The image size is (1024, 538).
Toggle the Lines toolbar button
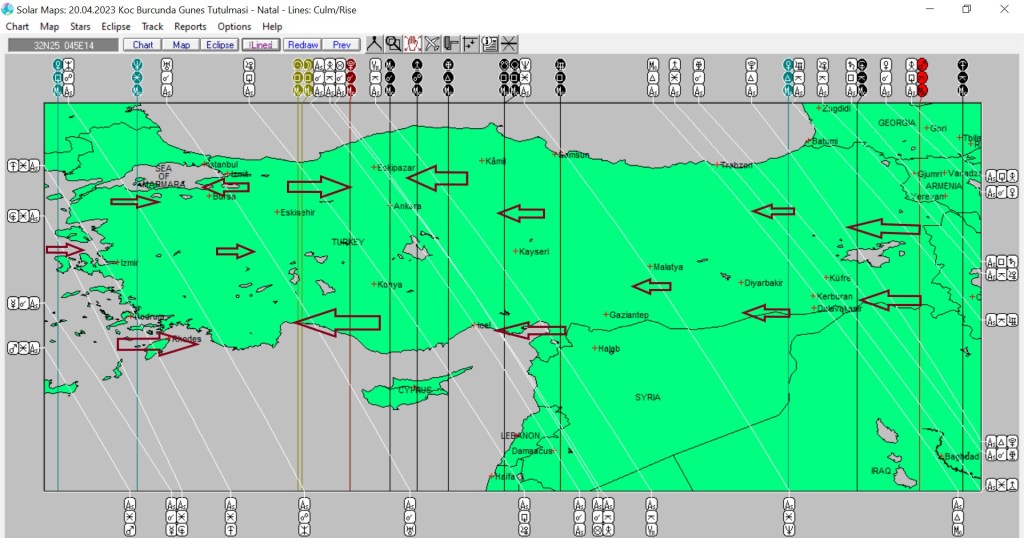click(x=260, y=45)
